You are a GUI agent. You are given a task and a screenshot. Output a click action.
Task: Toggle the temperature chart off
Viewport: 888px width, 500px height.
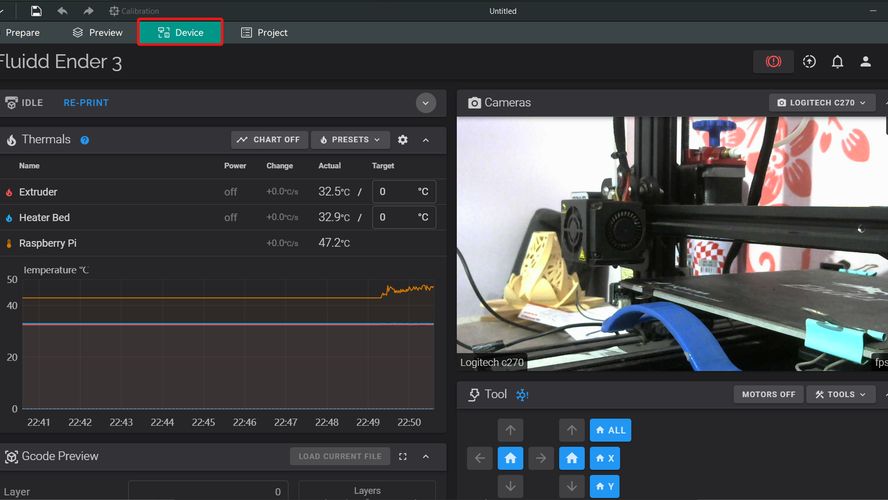269,140
